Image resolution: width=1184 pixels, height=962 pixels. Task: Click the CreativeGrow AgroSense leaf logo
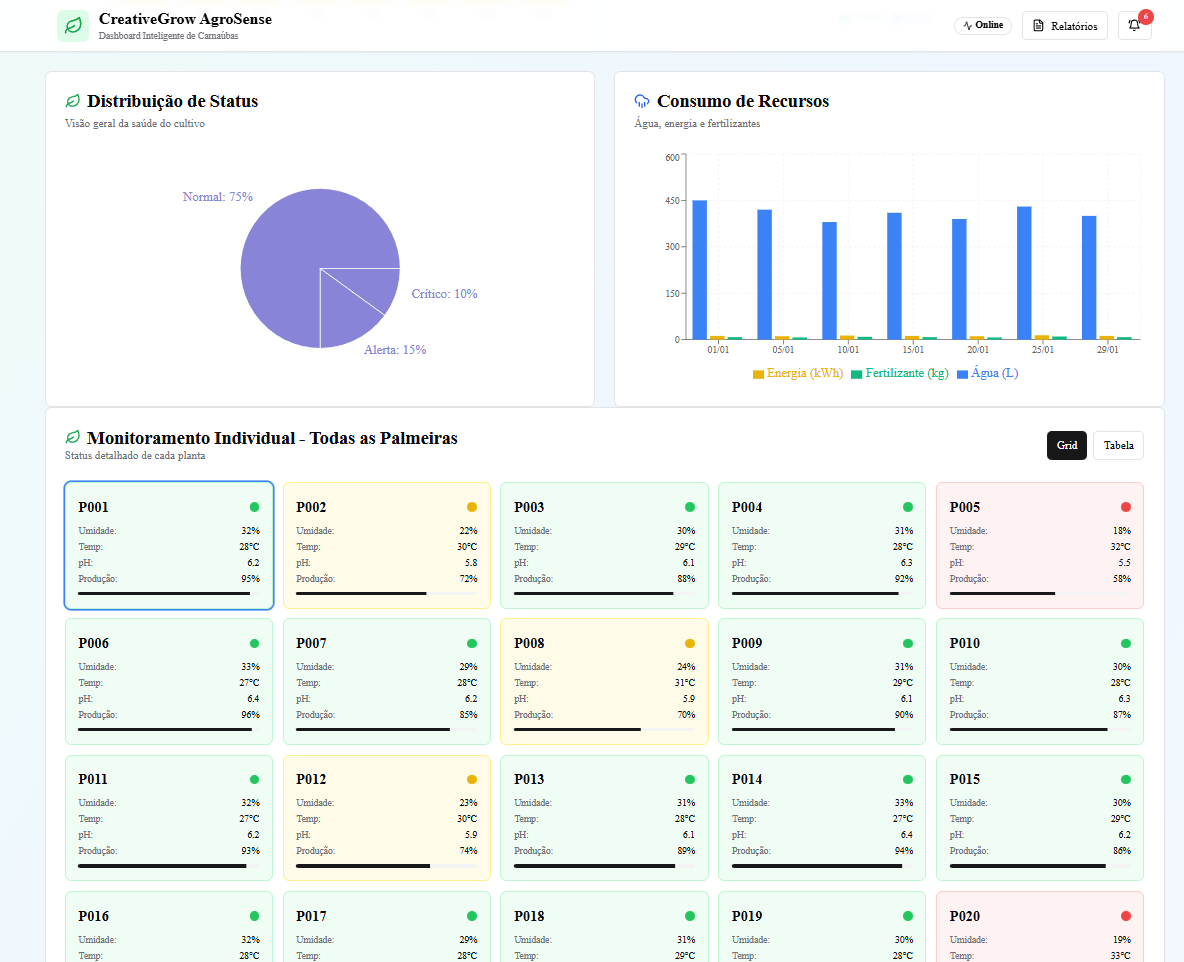(73, 26)
